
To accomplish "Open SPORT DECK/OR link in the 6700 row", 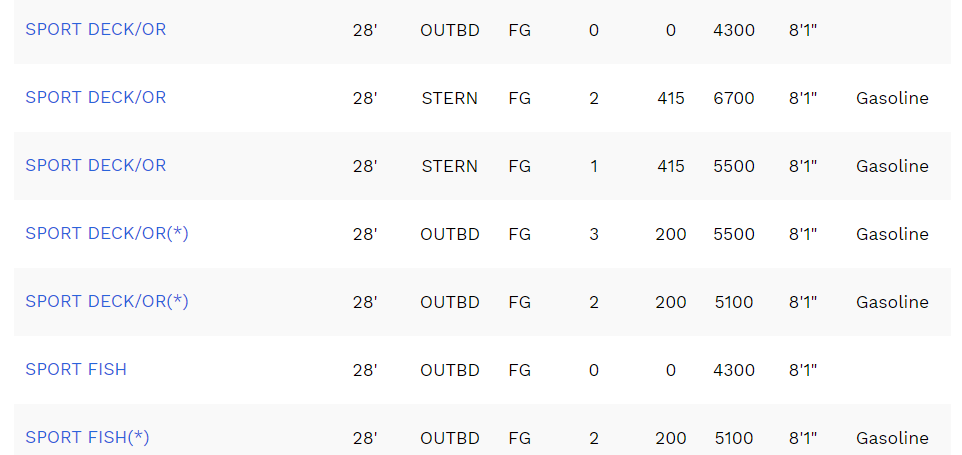I will [x=96, y=98].
